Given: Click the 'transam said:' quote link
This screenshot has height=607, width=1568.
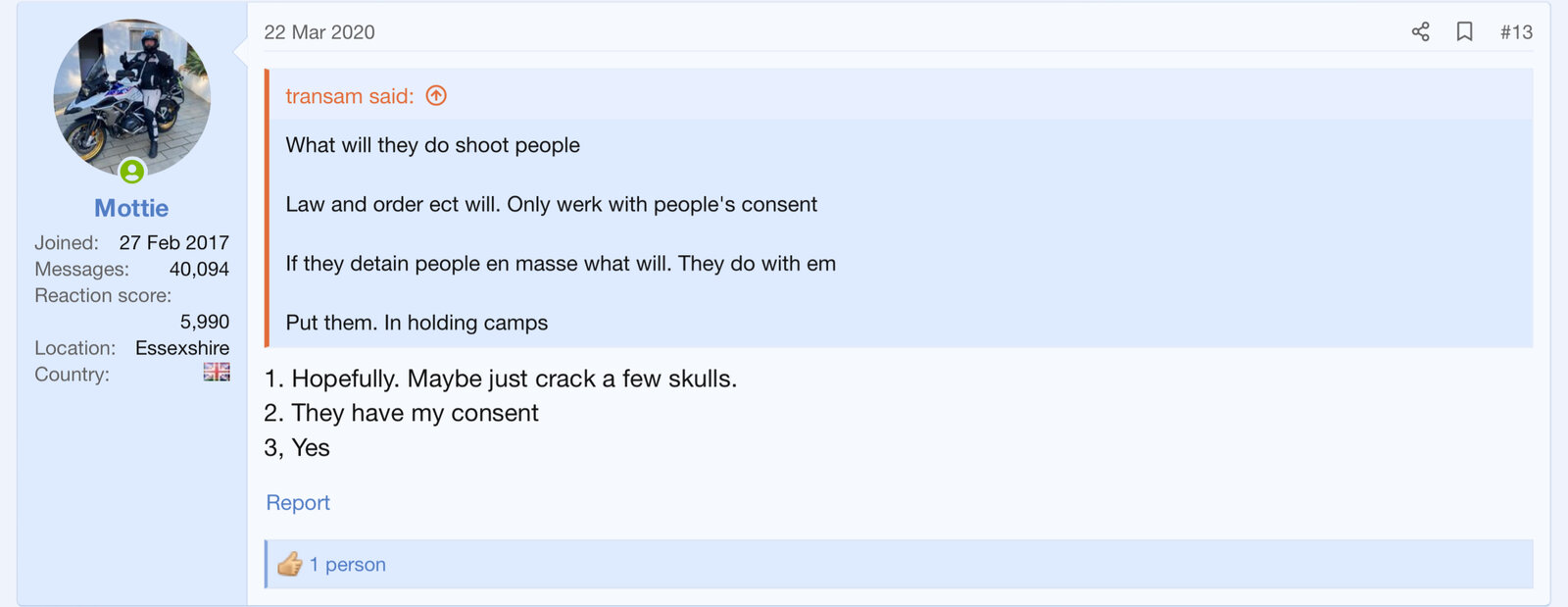Looking at the screenshot, I should [350, 96].
